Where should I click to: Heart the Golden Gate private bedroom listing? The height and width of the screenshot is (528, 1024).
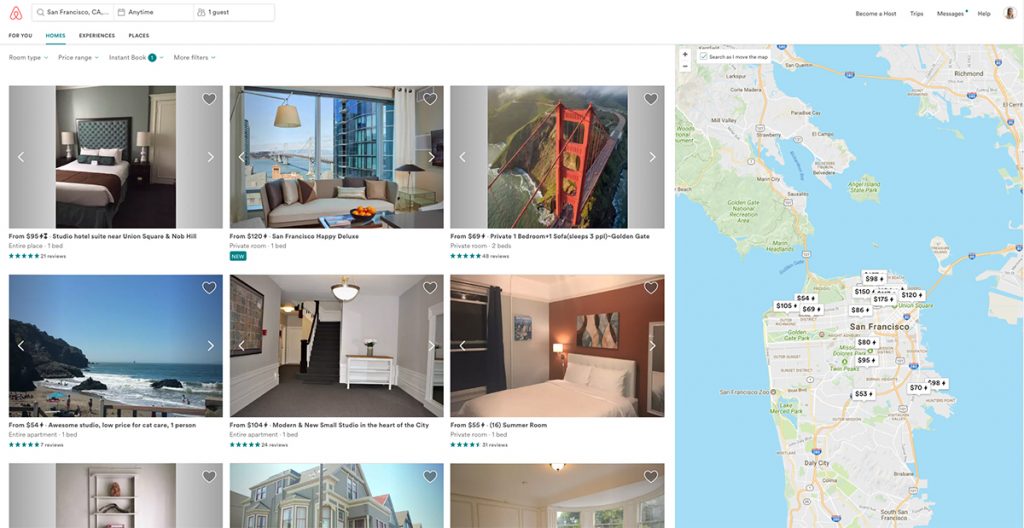tap(651, 99)
